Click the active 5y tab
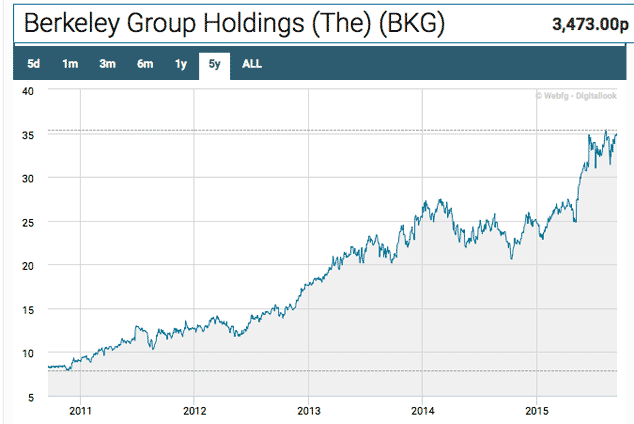 [x=215, y=65]
